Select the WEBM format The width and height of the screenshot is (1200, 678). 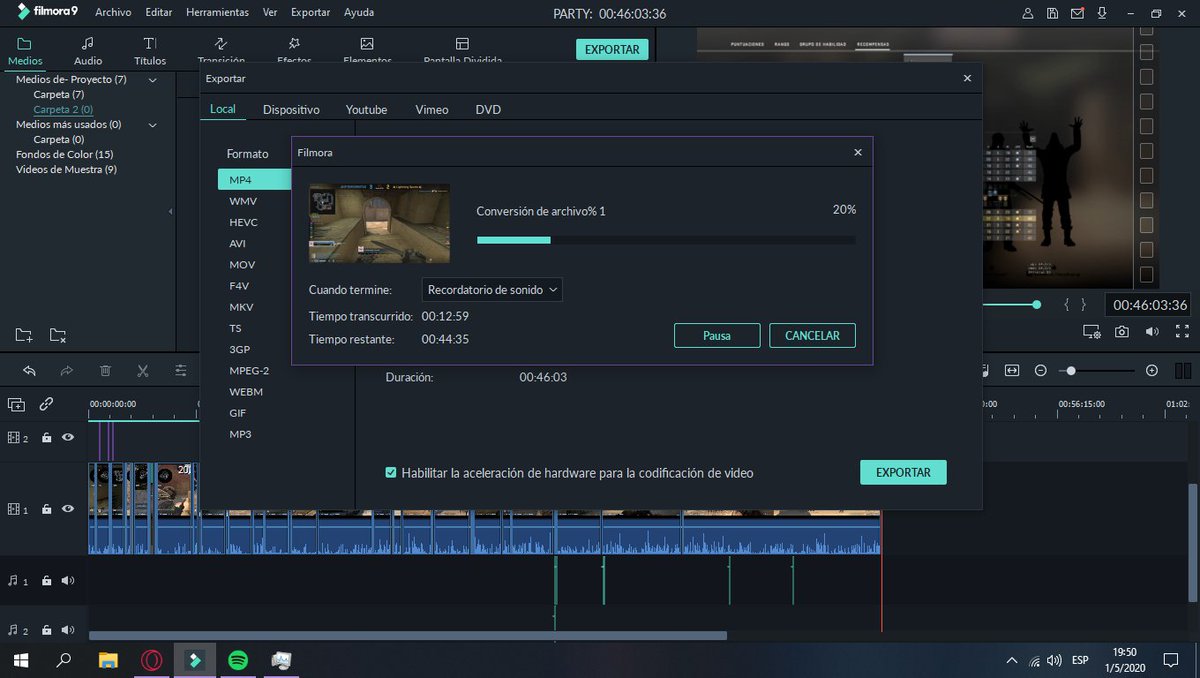pos(246,392)
